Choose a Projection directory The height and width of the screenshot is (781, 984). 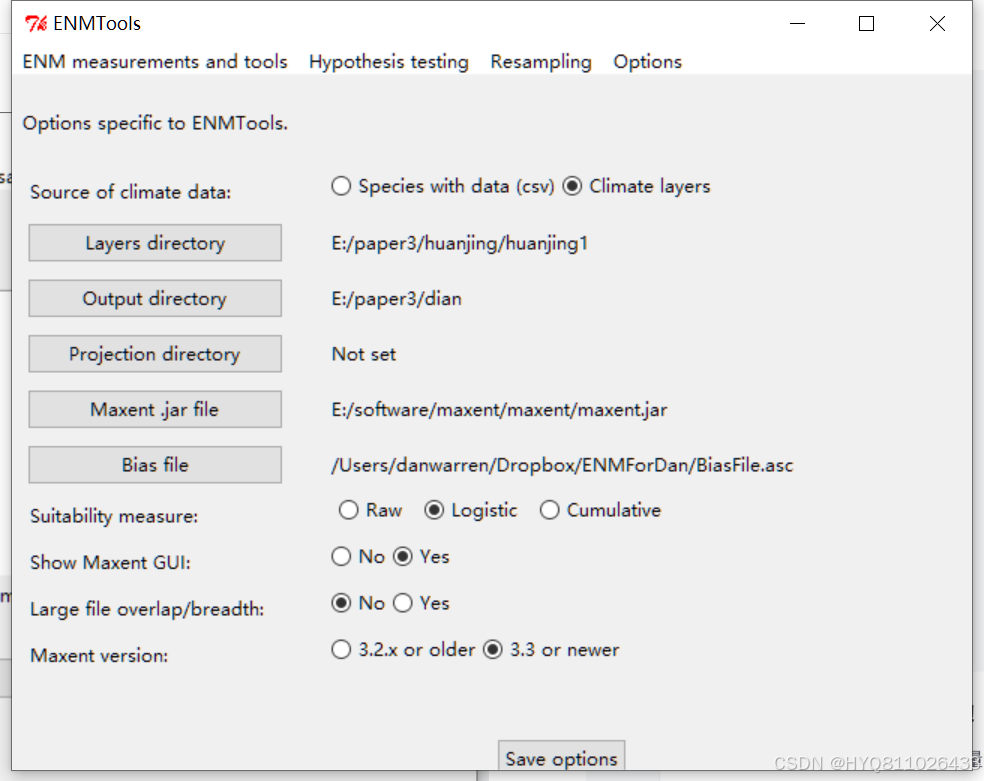click(x=155, y=354)
